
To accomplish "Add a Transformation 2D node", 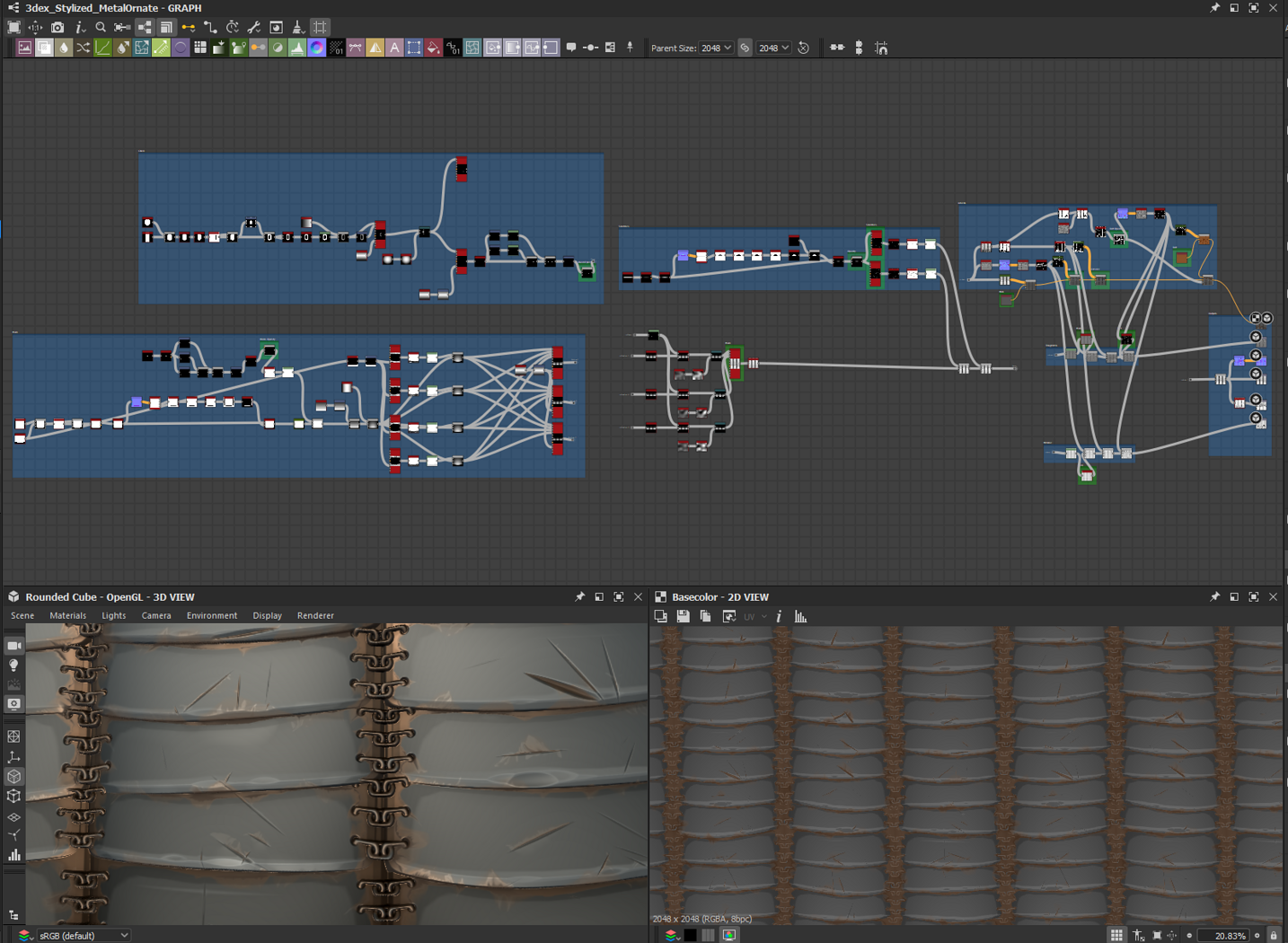I will pos(414,48).
